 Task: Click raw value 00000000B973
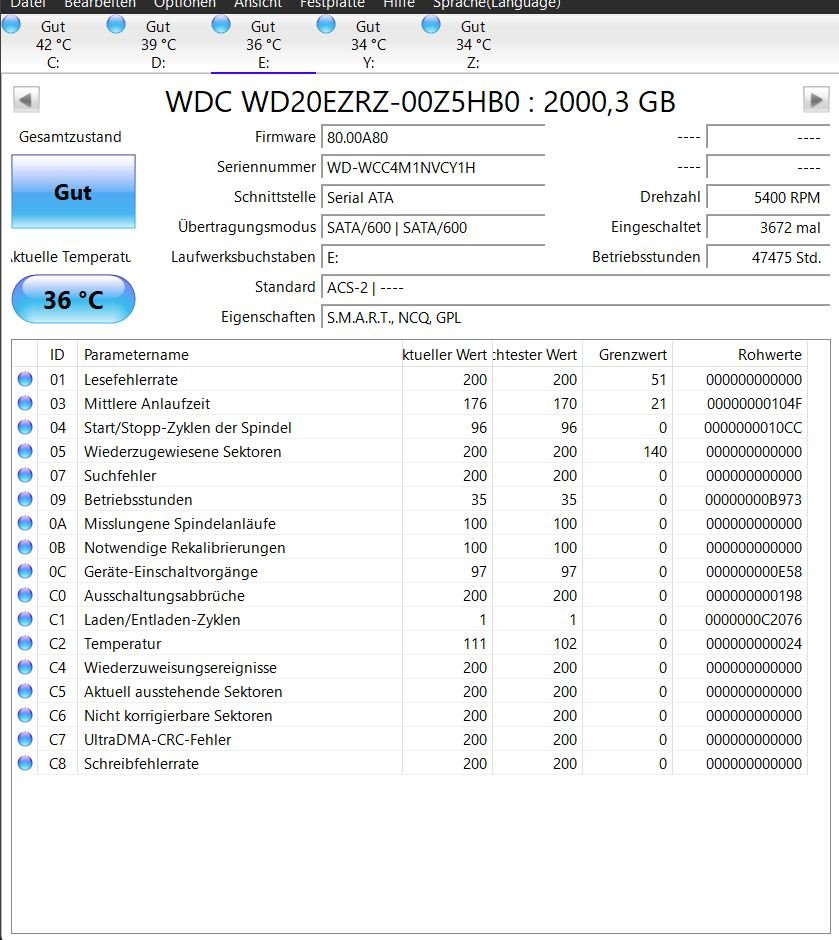(753, 499)
